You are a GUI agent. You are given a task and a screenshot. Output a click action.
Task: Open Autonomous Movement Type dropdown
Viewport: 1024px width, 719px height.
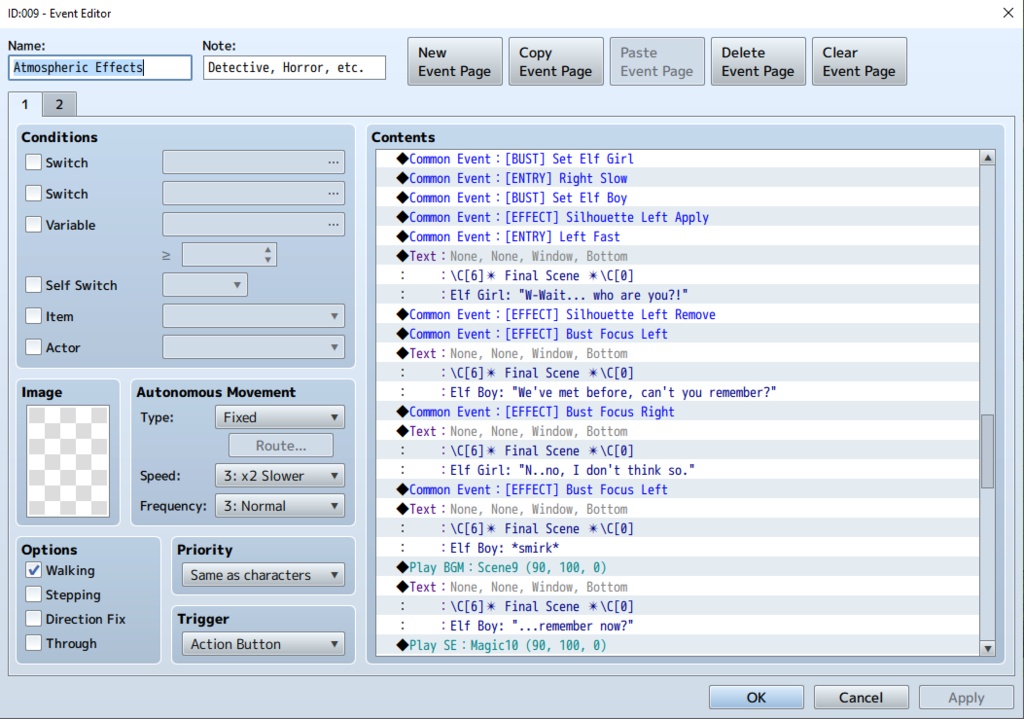pos(280,417)
